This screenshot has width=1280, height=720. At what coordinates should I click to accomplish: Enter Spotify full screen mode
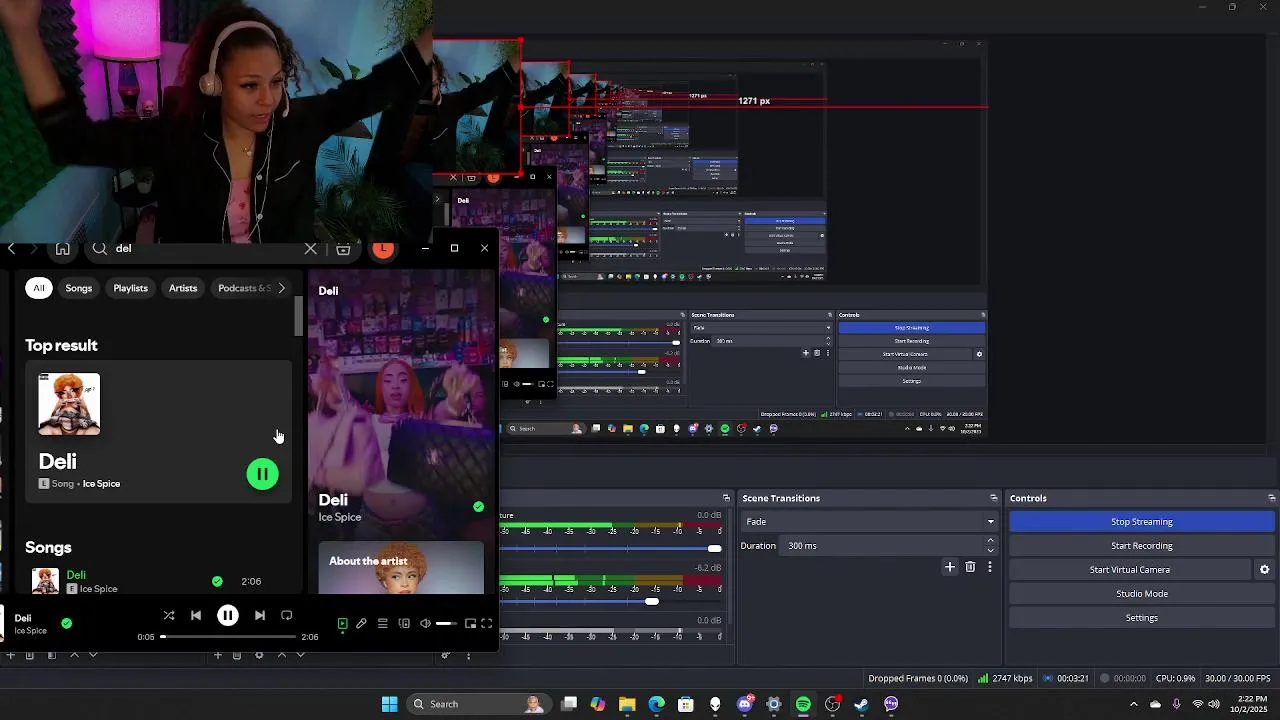(x=487, y=623)
